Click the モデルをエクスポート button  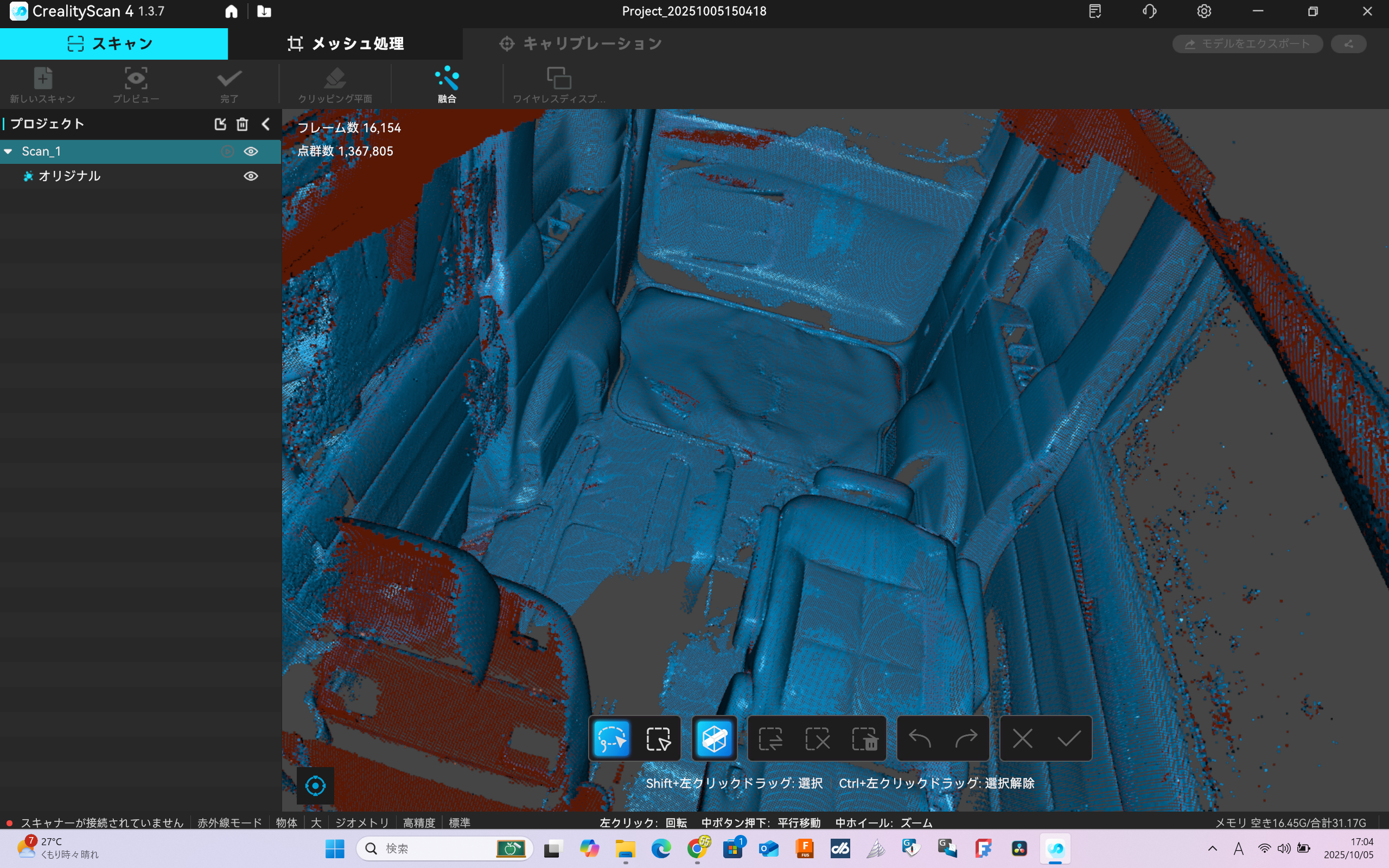pos(1247,43)
